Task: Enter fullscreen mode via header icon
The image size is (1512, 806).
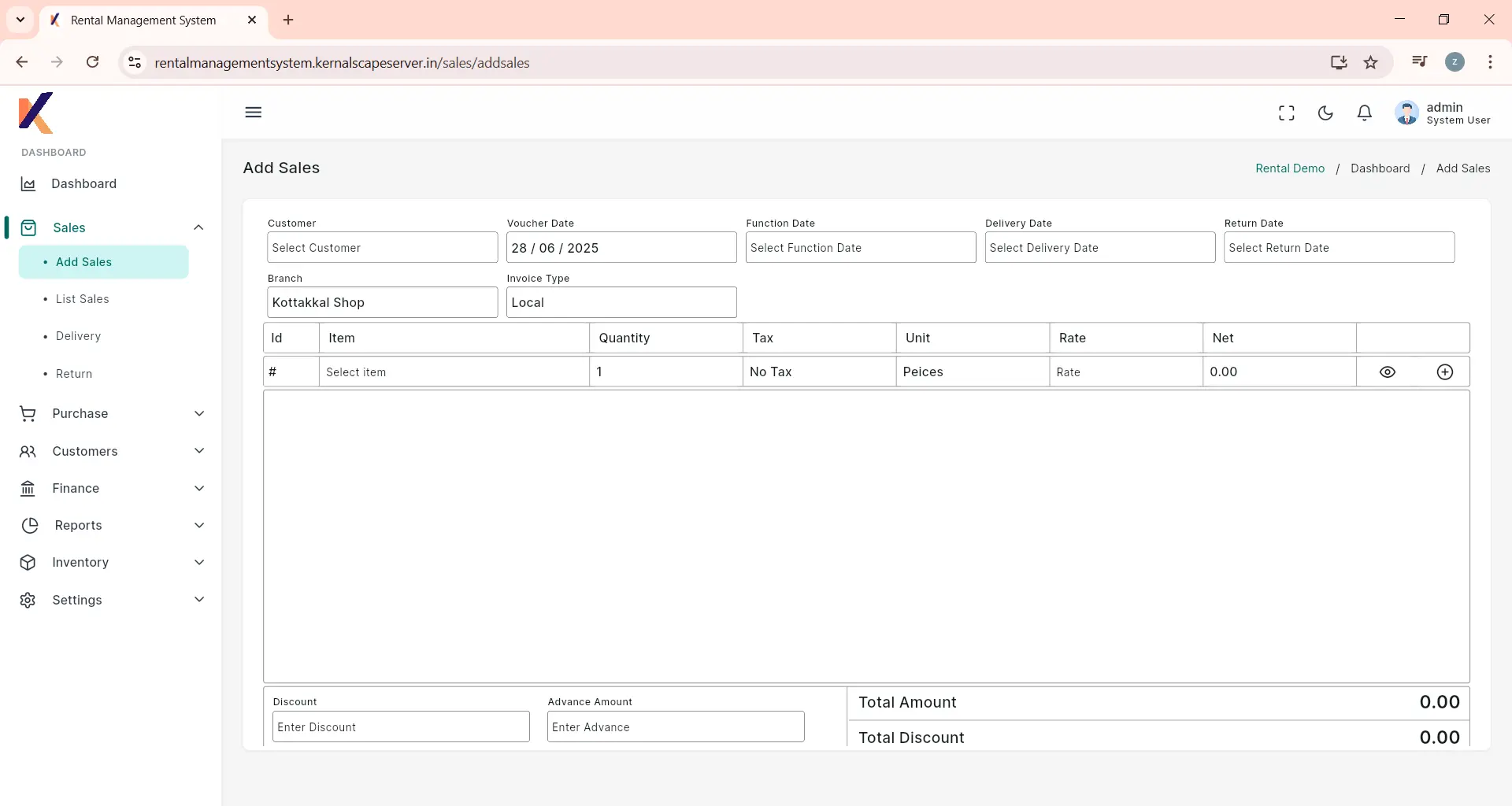Action: click(x=1286, y=113)
